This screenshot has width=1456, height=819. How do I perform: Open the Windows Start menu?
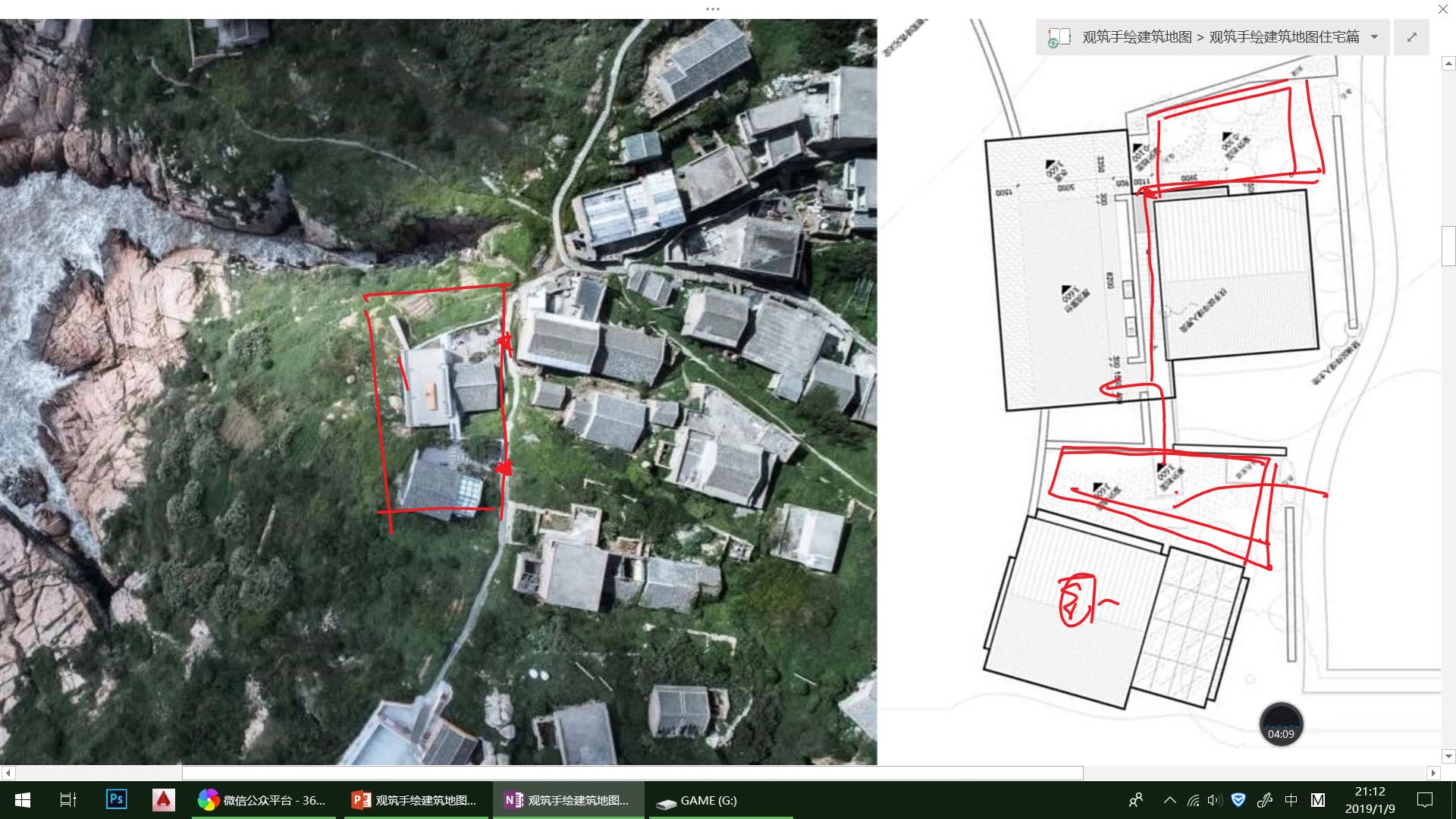(x=23, y=800)
